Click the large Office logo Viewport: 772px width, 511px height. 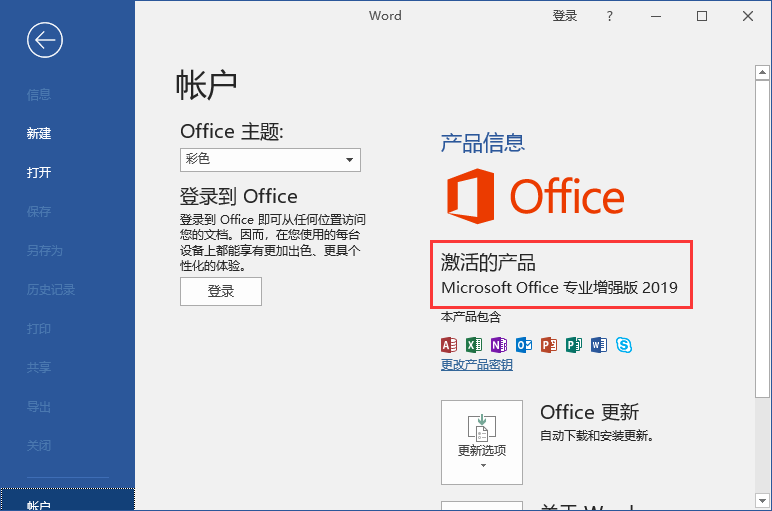click(x=535, y=196)
